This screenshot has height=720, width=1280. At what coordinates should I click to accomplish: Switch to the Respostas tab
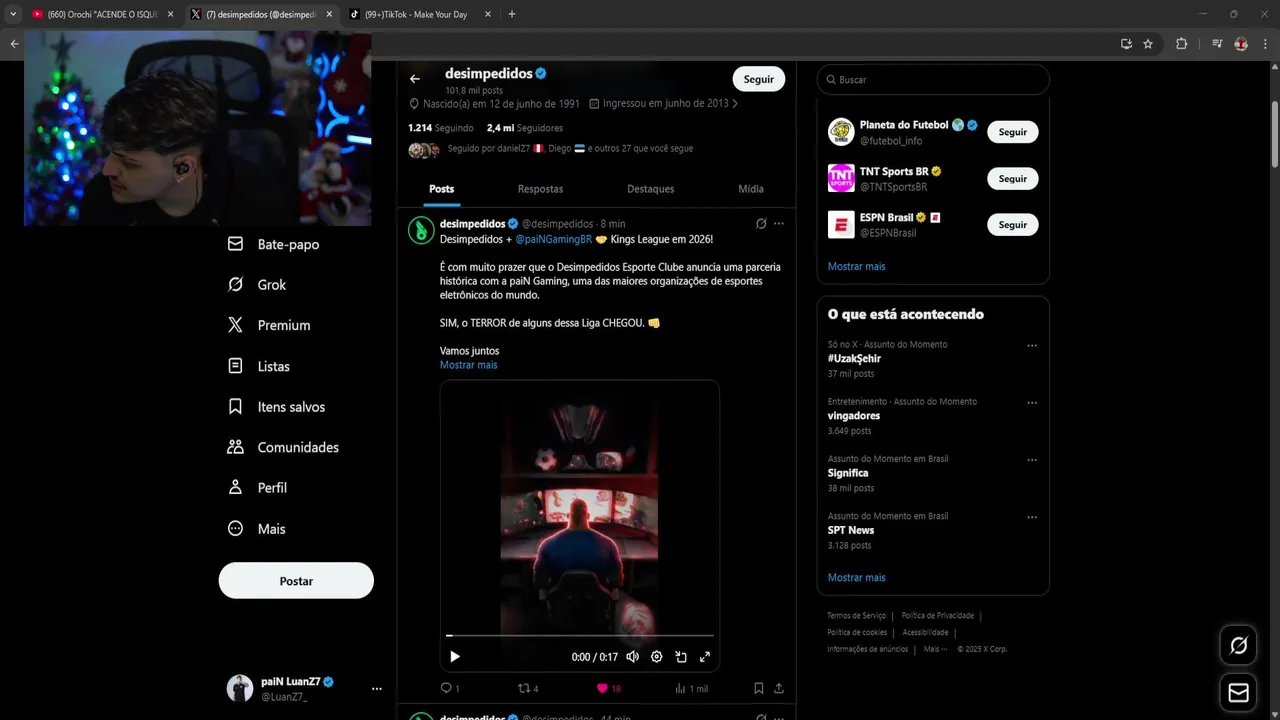pos(540,189)
